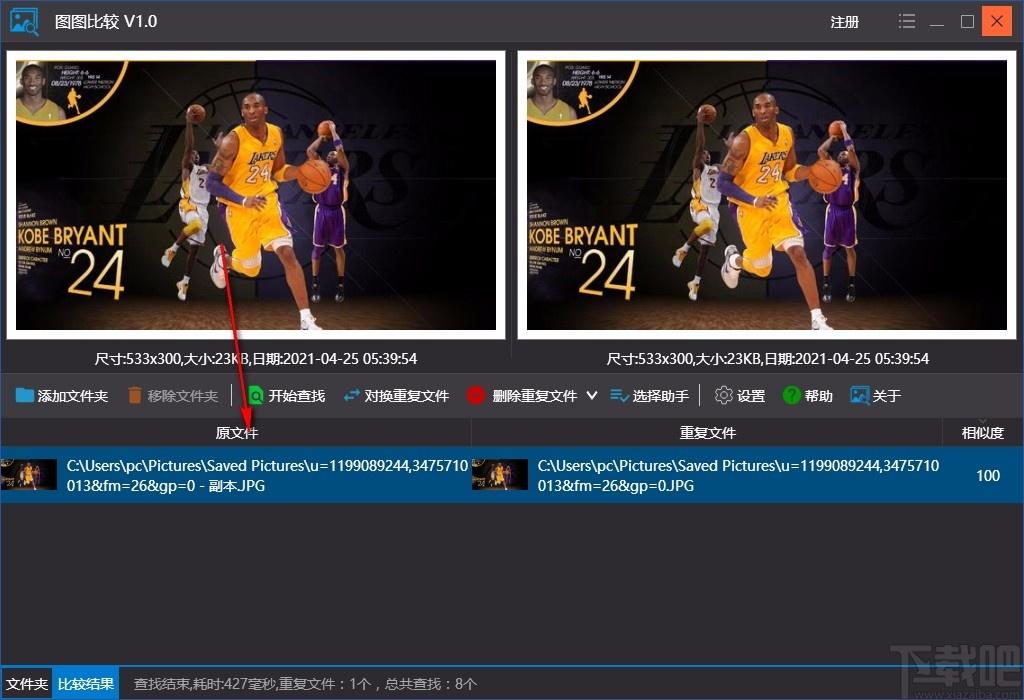Image resolution: width=1024 pixels, height=700 pixels.
Task: Expand the 删除重复文件 dropdown arrow
Action: point(592,395)
